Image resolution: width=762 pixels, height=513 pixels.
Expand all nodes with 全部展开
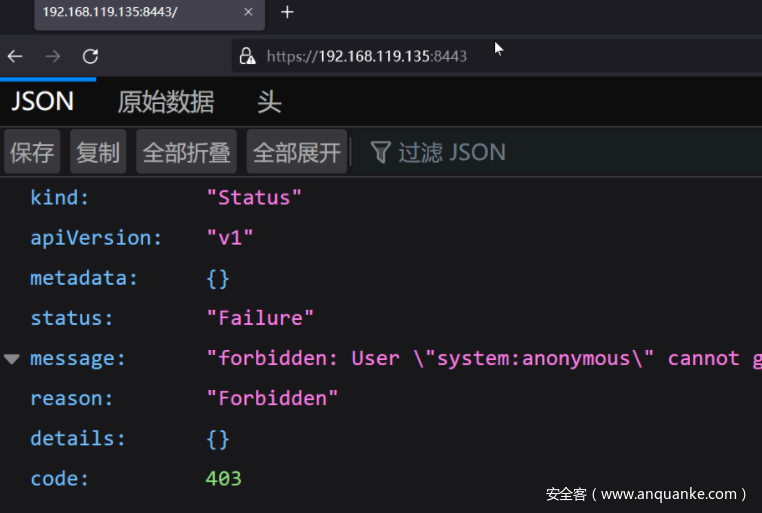(x=297, y=152)
